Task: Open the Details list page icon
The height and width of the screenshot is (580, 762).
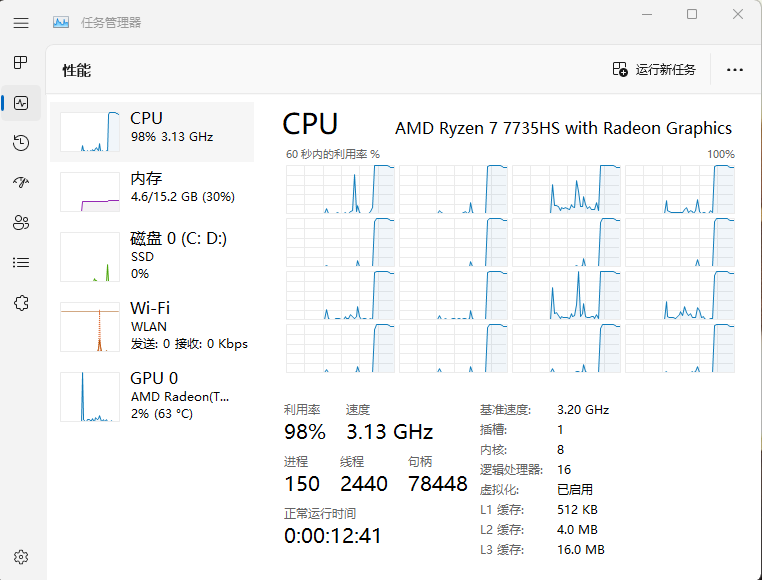Action: click(x=21, y=263)
